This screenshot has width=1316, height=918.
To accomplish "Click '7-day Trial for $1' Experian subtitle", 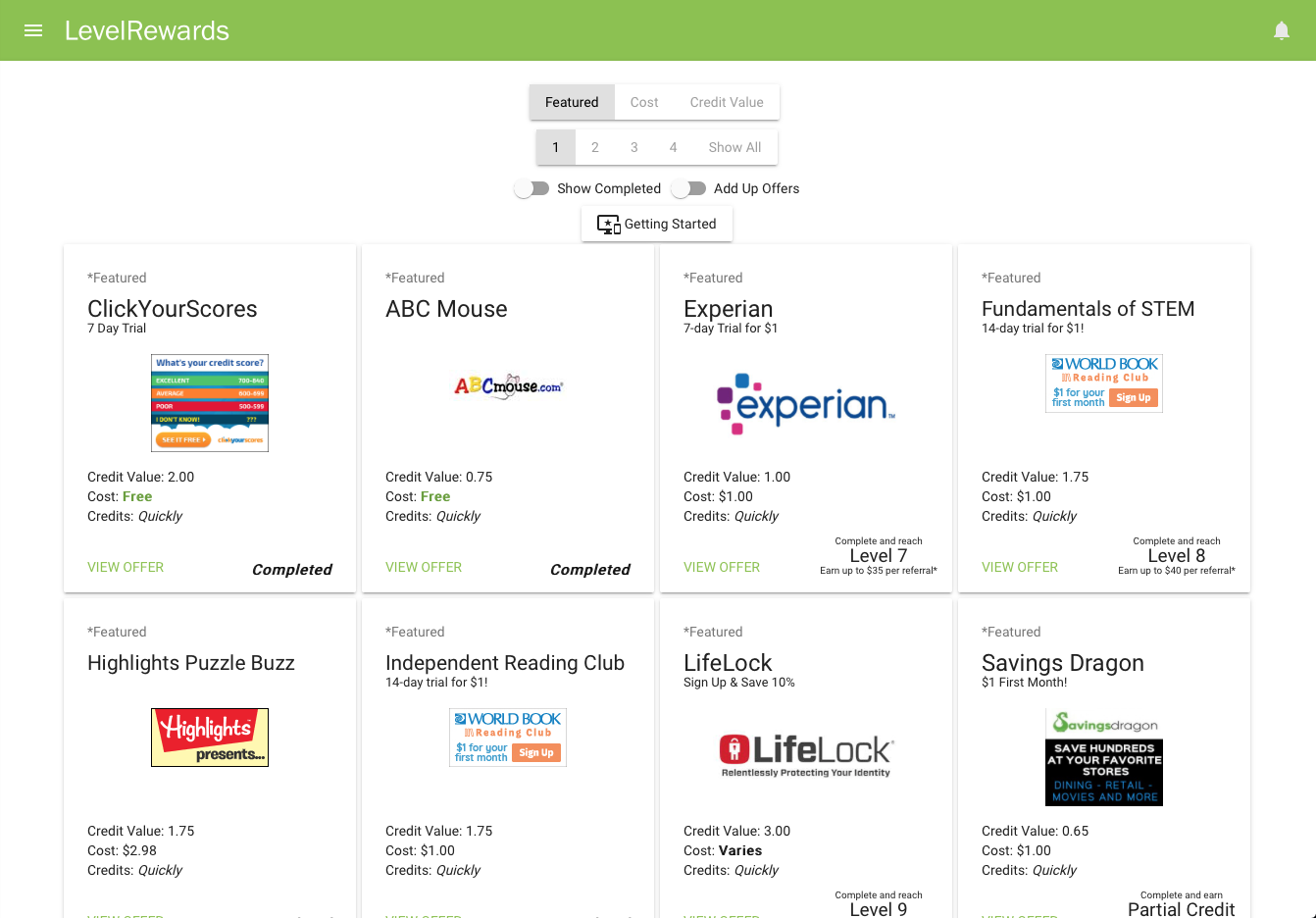I will pos(731,329).
